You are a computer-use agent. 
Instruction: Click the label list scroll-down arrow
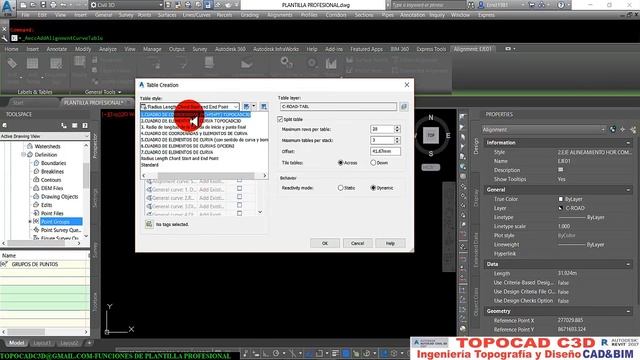pyautogui.click(x=260, y=212)
